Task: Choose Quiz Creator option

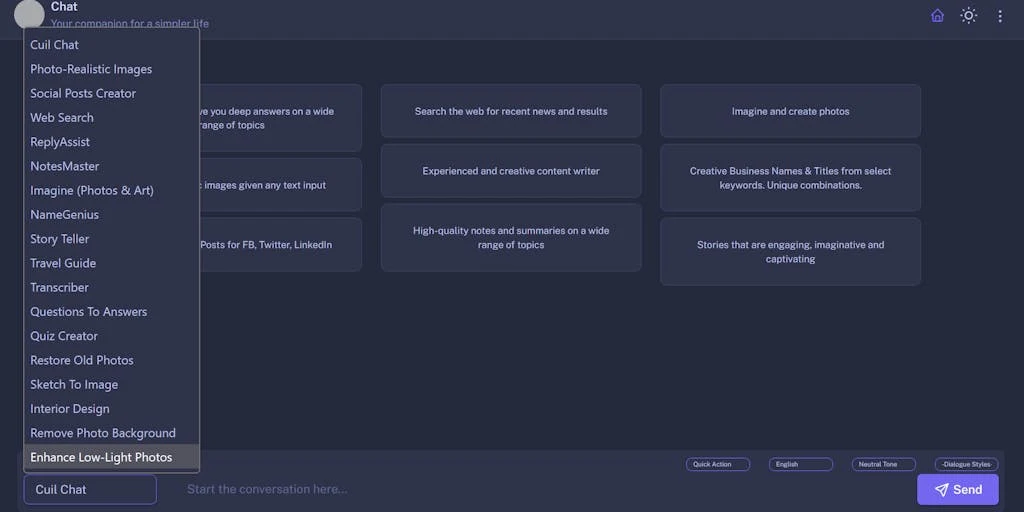Action: (x=111, y=336)
